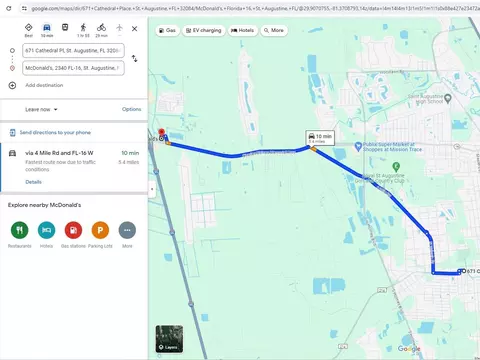
Task: Click the 10 min route label on map
Action: click(x=320, y=138)
